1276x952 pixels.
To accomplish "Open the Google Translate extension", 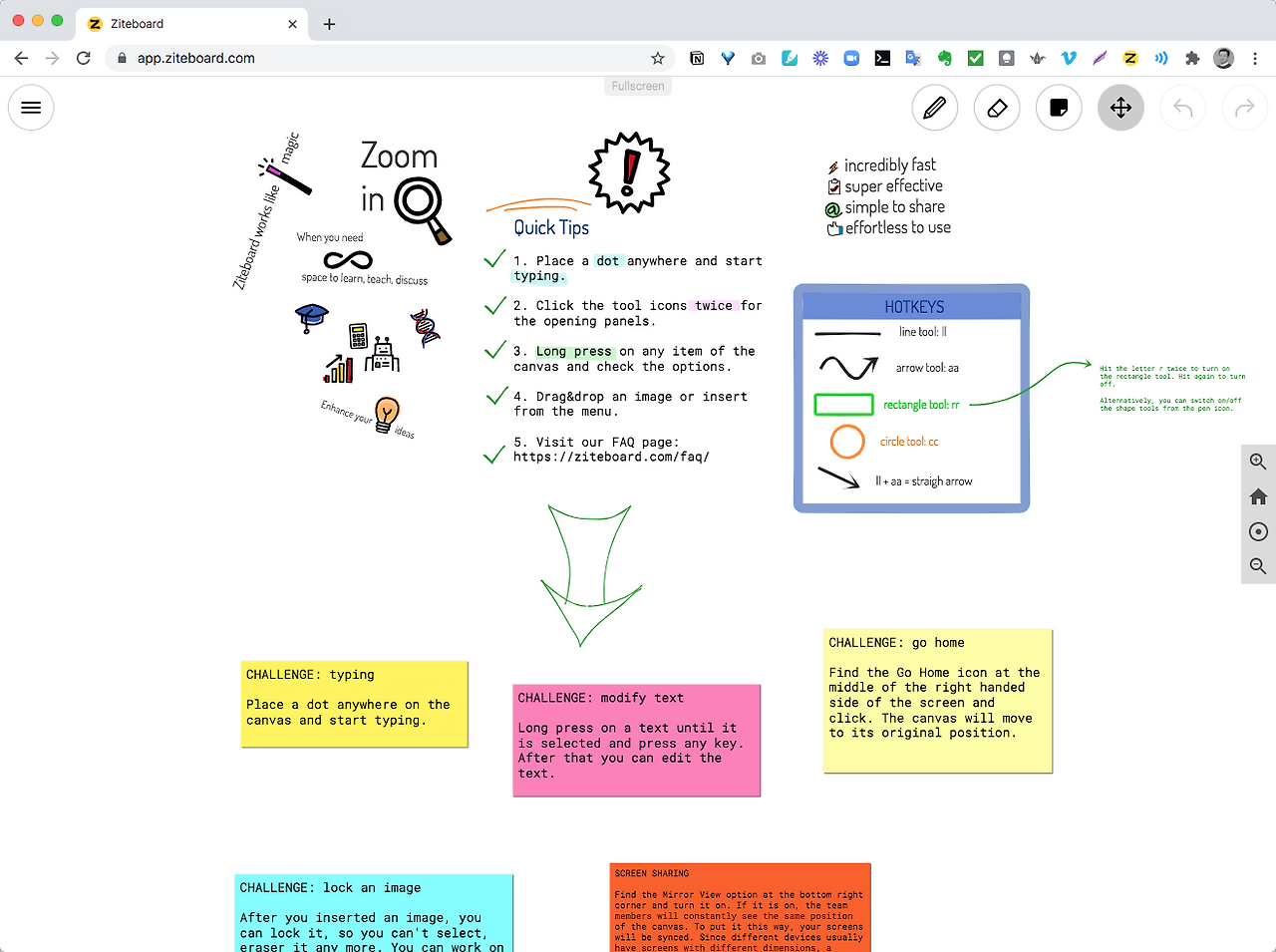I will point(913,58).
